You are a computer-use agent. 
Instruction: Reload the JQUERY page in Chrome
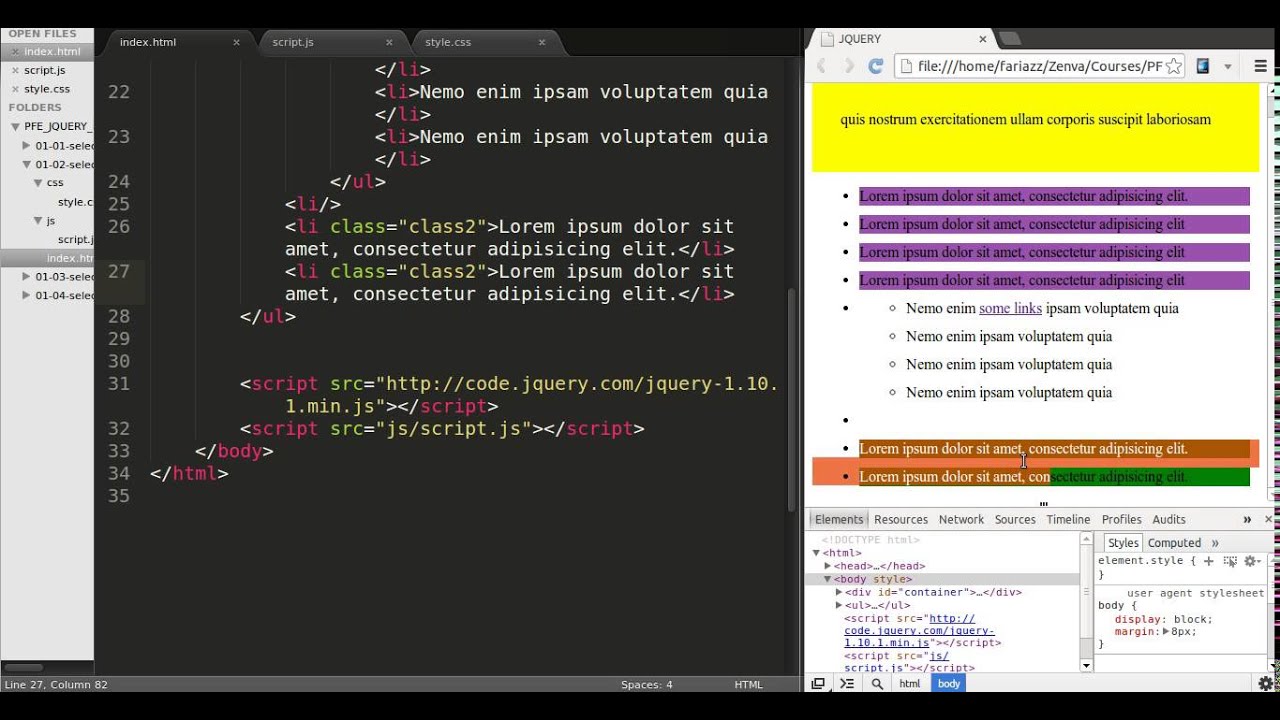point(876,66)
